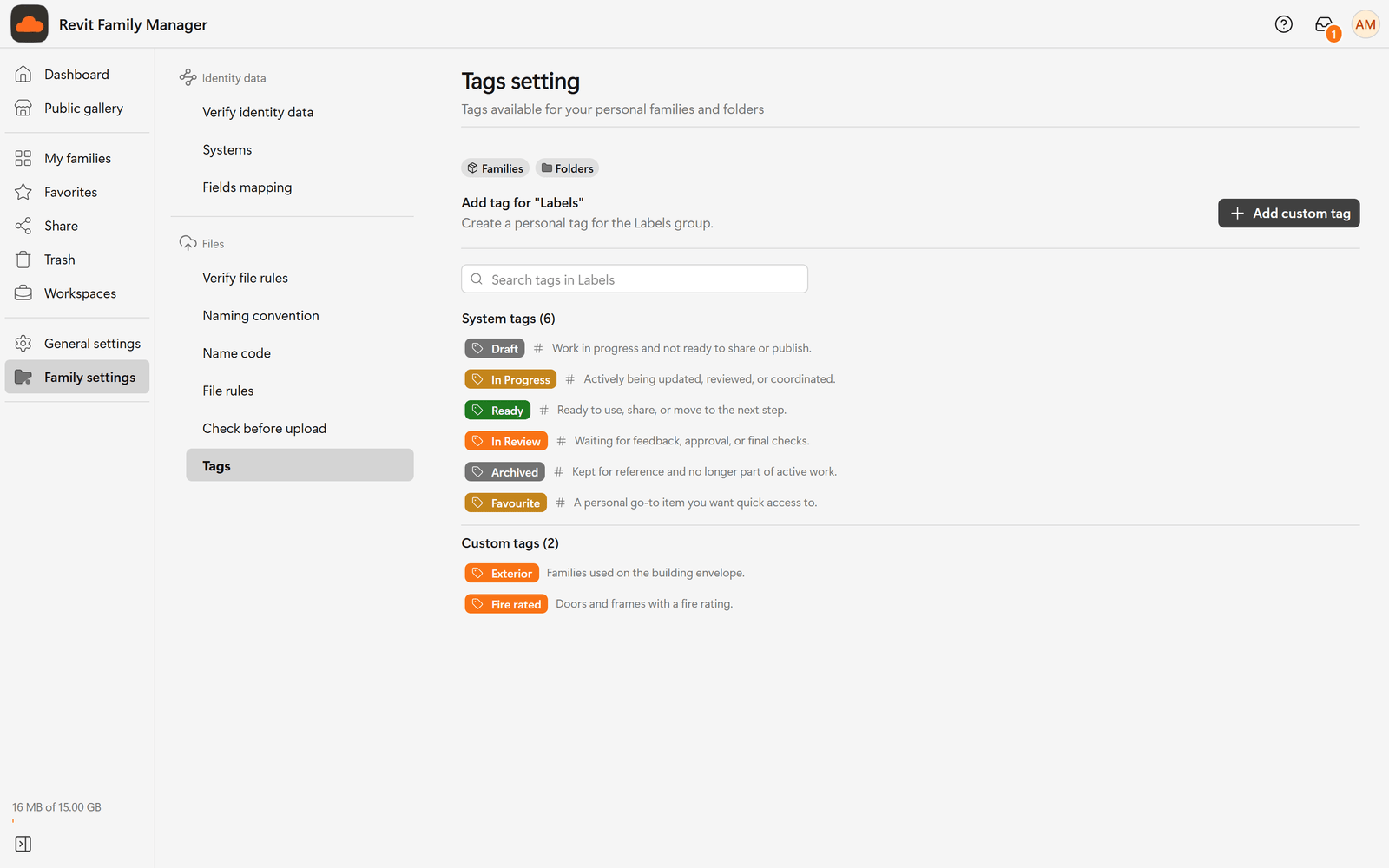Open Verify file rules page
Image resolution: width=1389 pixels, height=868 pixels.
300,278
